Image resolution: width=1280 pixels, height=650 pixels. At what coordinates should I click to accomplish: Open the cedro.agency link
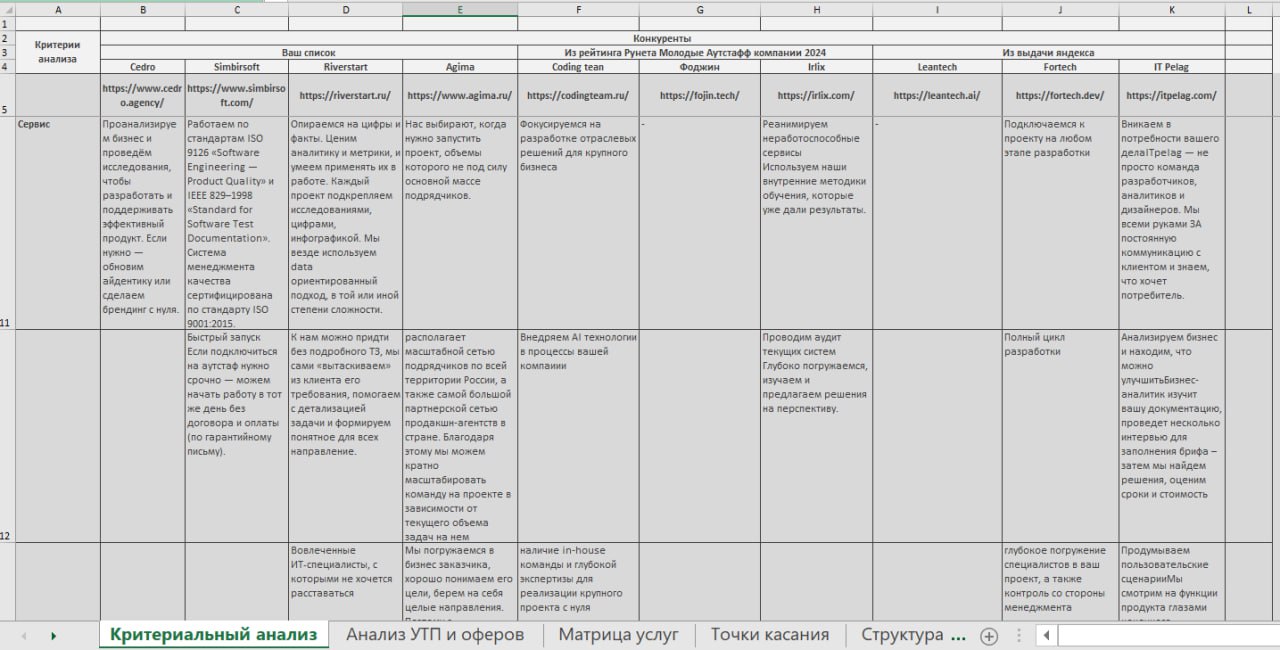pyautogui.click(x=142, y=95)
